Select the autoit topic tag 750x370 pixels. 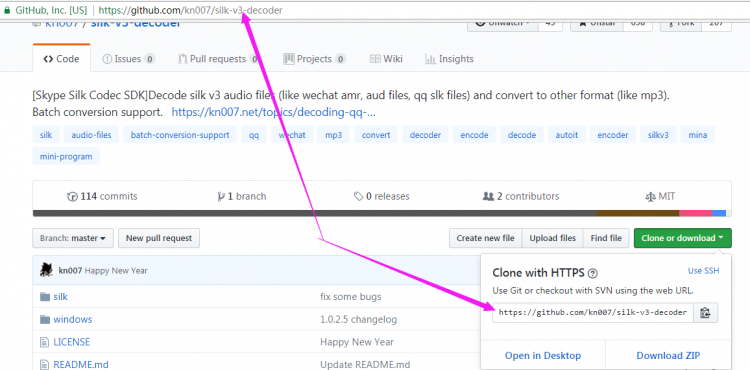[567, 135]
